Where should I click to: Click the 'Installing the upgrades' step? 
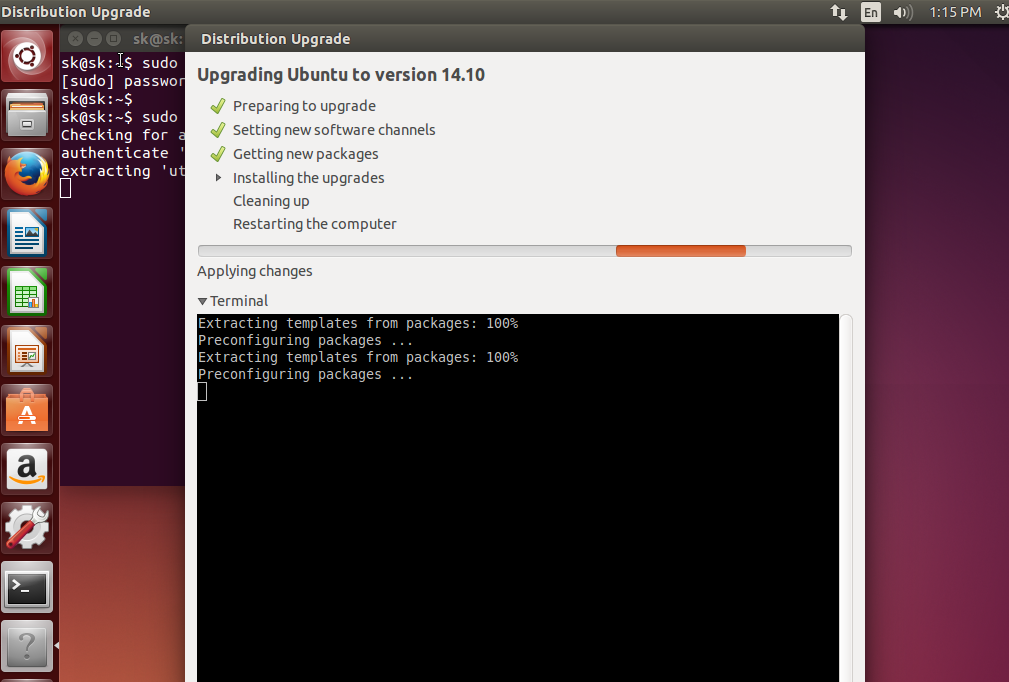click(308, 178)
